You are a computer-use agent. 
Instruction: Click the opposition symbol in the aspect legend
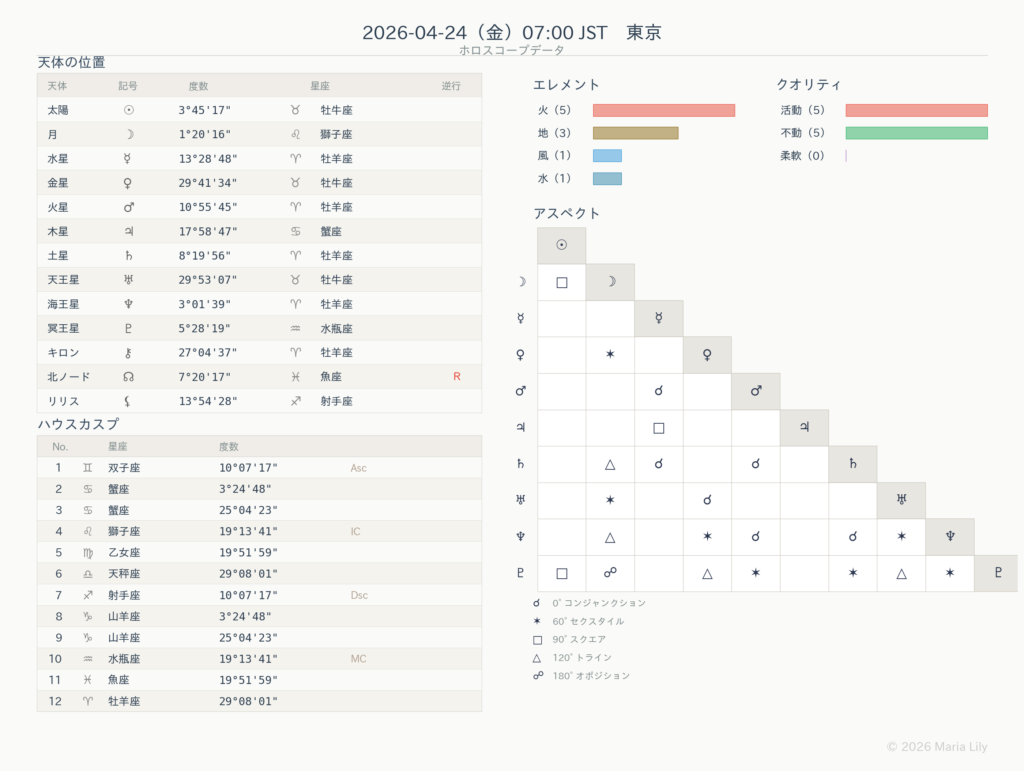tap(538, 676)
